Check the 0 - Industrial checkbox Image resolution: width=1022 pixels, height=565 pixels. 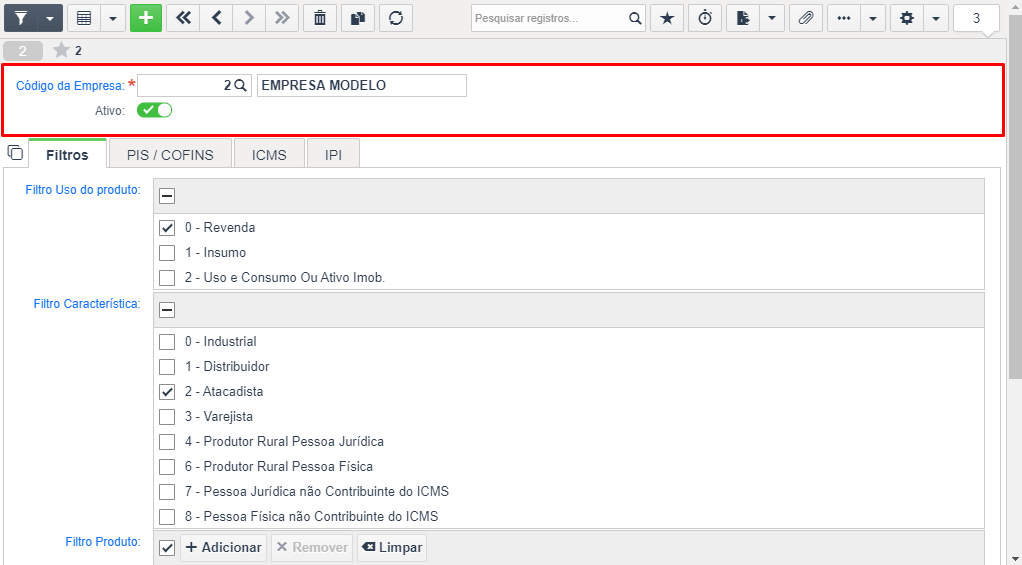pyautogui.click(x=167, y=341)
